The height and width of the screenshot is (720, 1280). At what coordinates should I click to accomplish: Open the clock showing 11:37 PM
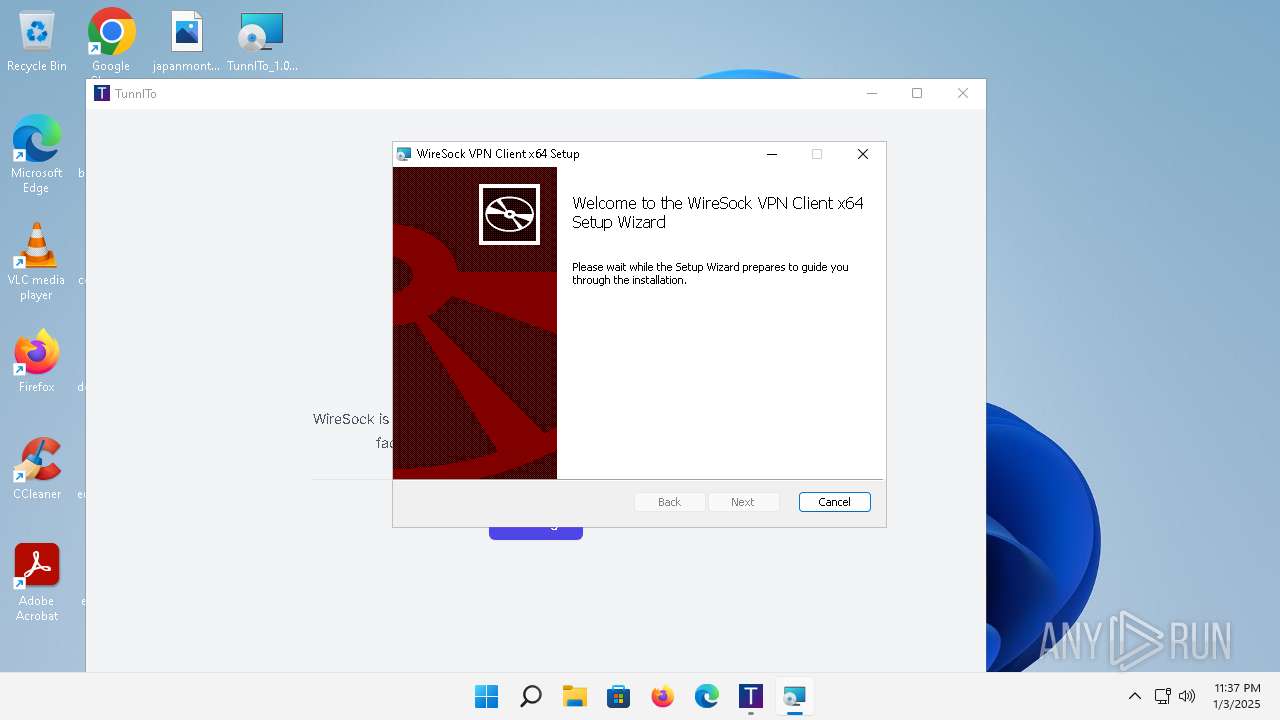pyautogui.click(x=1237, y=696)
